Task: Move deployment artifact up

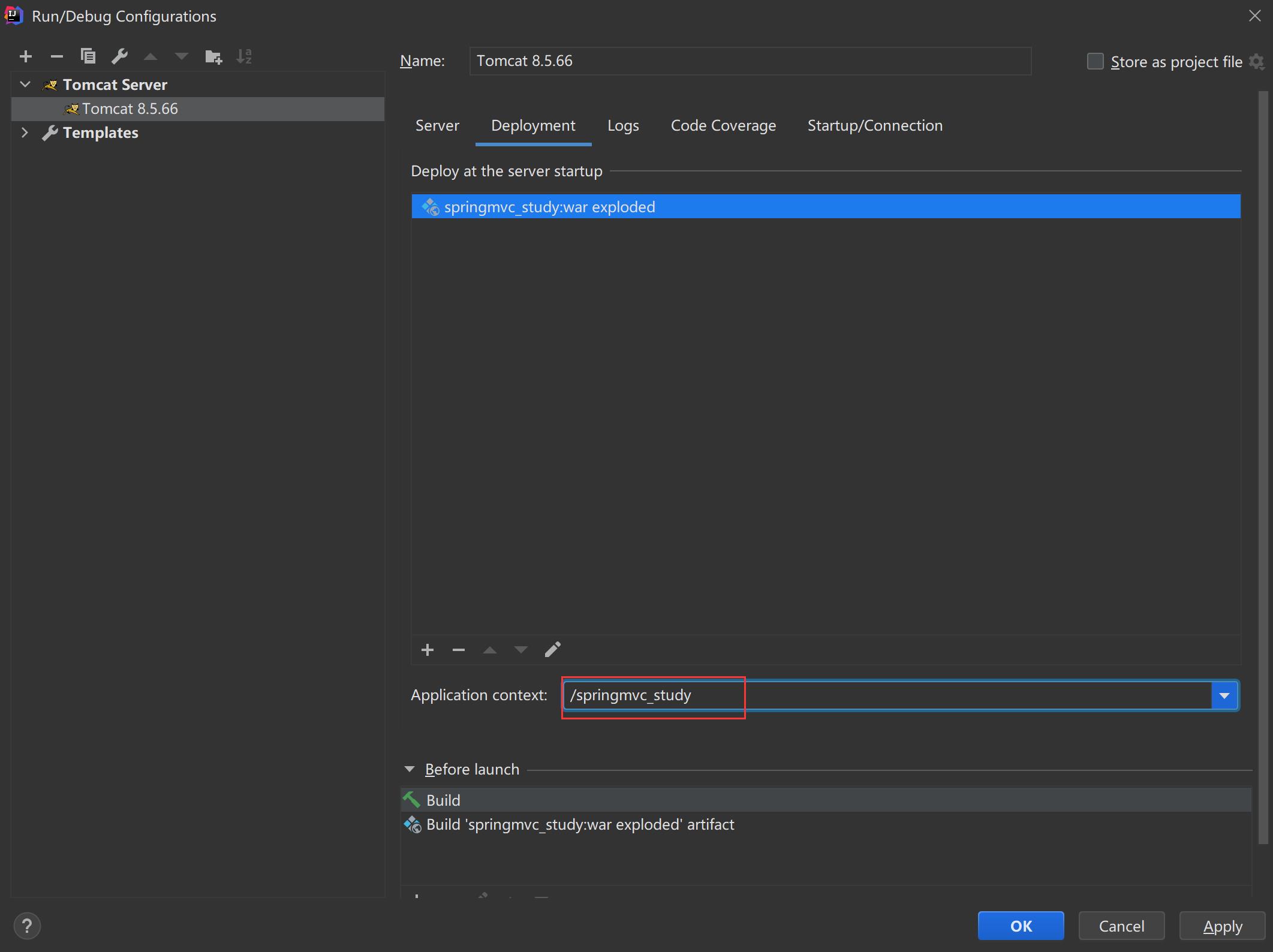Action: pos(490,650)
